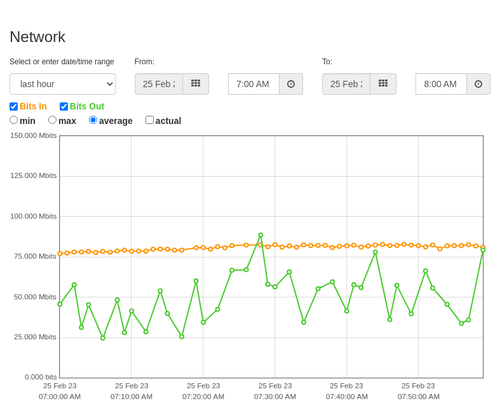Image resolution: width=500 pixels, height=403 pixels.
Task: Click the '07:50:00 AM' time axis label
Action: click(418, 397)
